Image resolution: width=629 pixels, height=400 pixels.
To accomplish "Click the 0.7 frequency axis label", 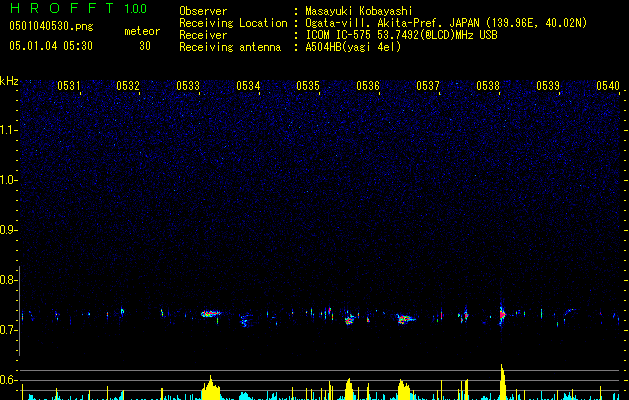I will 9,330.
